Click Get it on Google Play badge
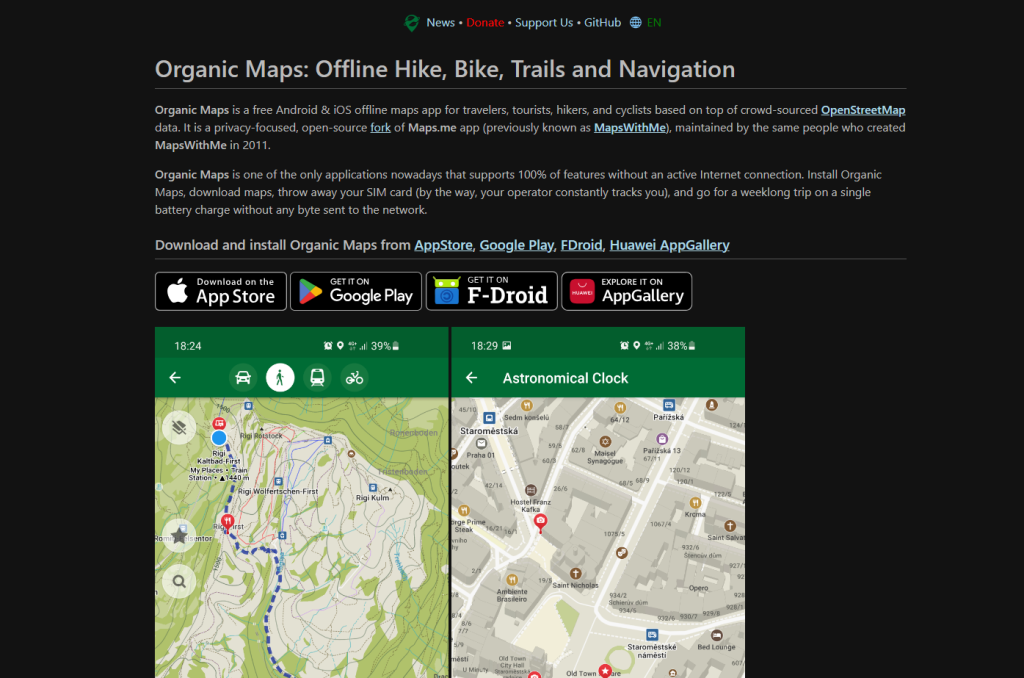 356,291
